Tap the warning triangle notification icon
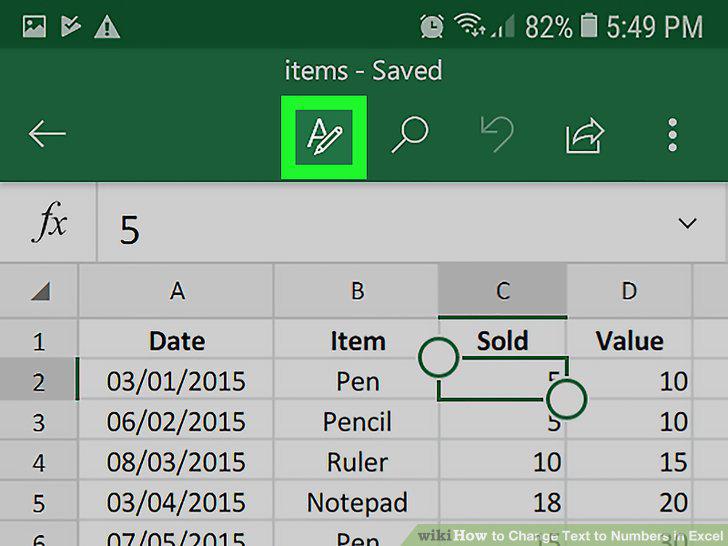The image size is (728, 546). 107,26
